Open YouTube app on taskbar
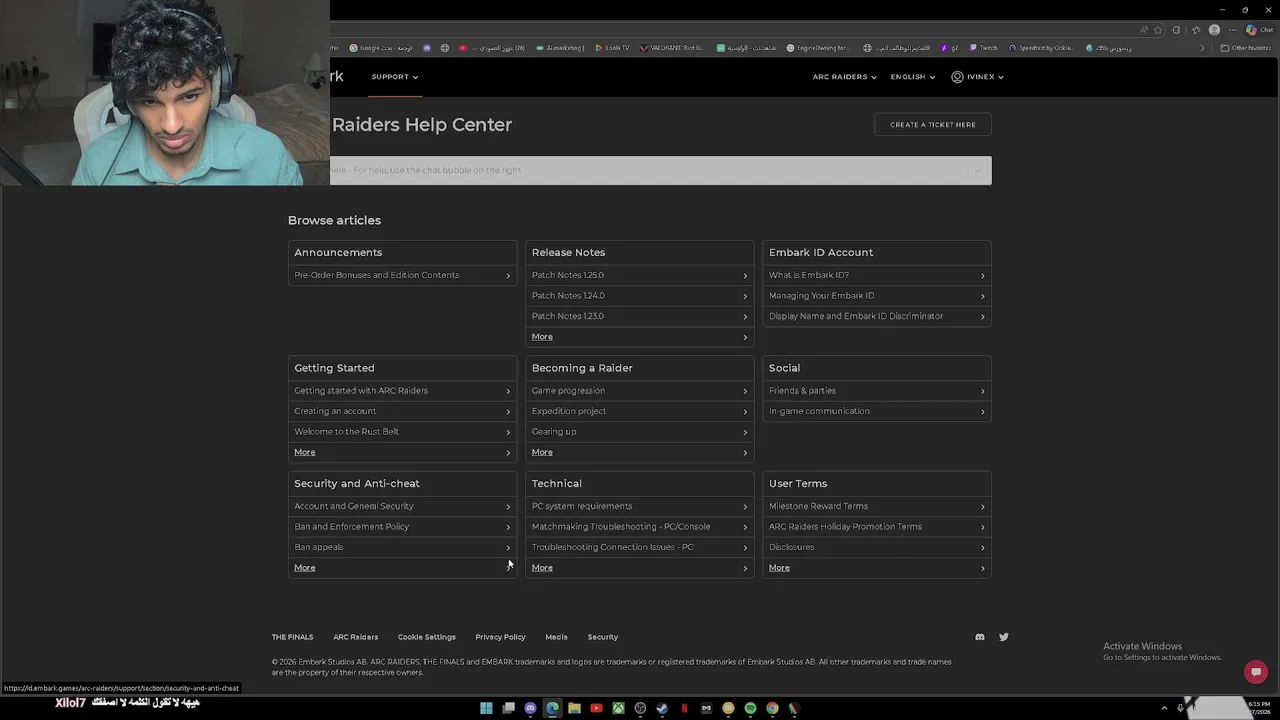The image size is (1280, 720). coord(596,708)
